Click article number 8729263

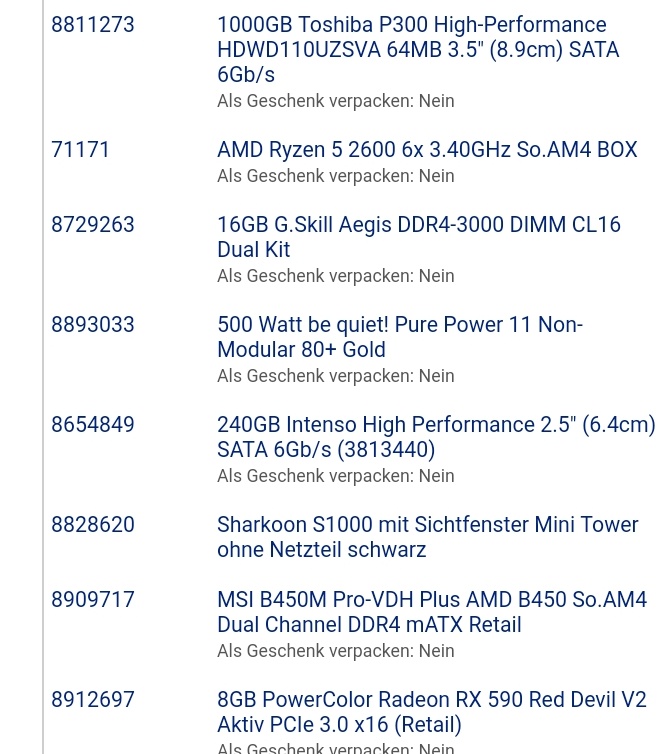pyautogui.click(x=93, y=225)
